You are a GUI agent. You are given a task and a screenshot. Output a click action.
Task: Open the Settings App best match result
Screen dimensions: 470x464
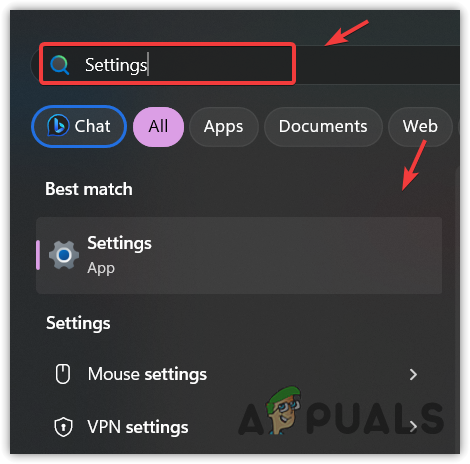coord(239,255)
